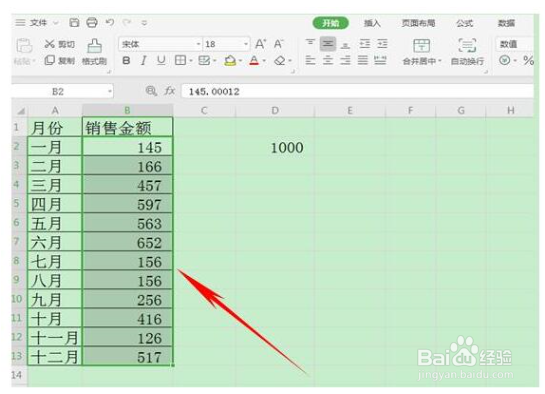Open the 数据 tab

click(x=506, y=23)
